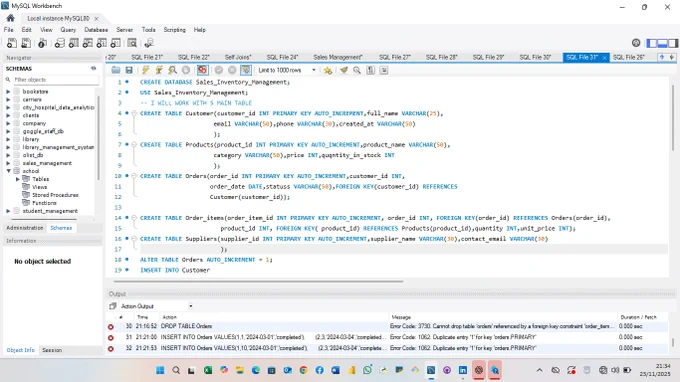Toggle the right sidebar panel visibility
This screenshot has height=382, width=680.
(x=673, y=43)
